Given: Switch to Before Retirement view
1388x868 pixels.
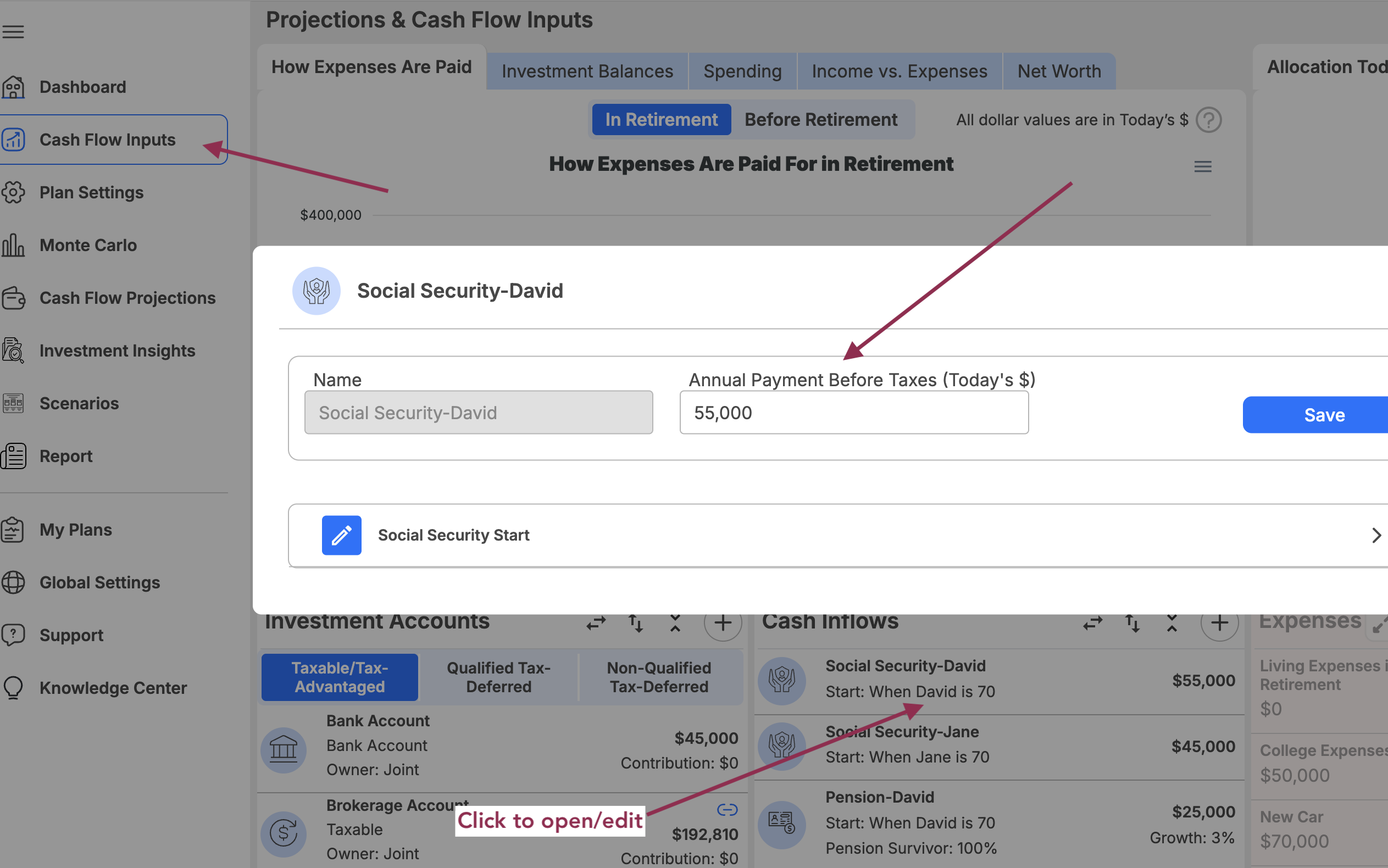Looking at the screenshot, I should pyautogui.click(x=821, y=119).
